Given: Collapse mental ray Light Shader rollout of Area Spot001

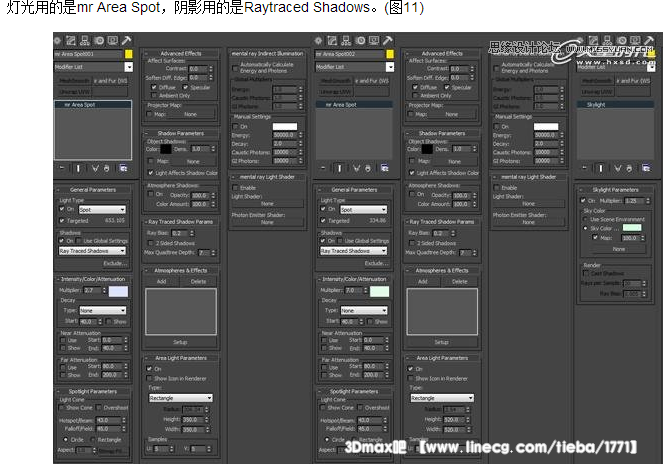Looking at the screenshot, I should click(267, 177).
